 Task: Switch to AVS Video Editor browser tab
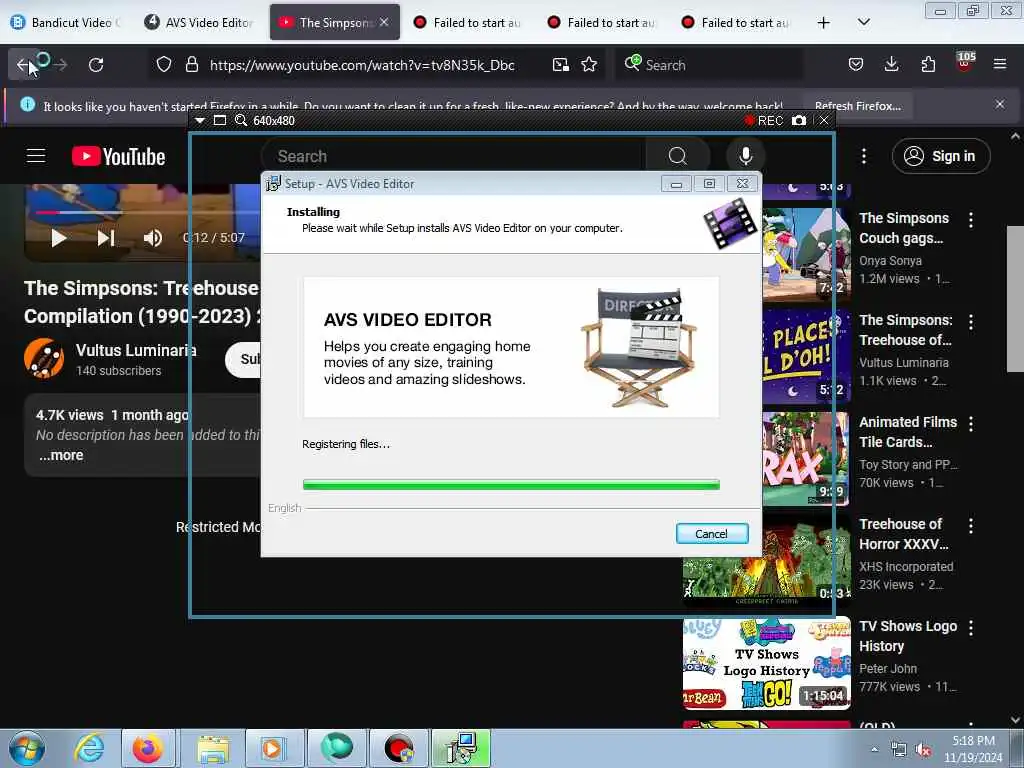click(x=199, y=22)
